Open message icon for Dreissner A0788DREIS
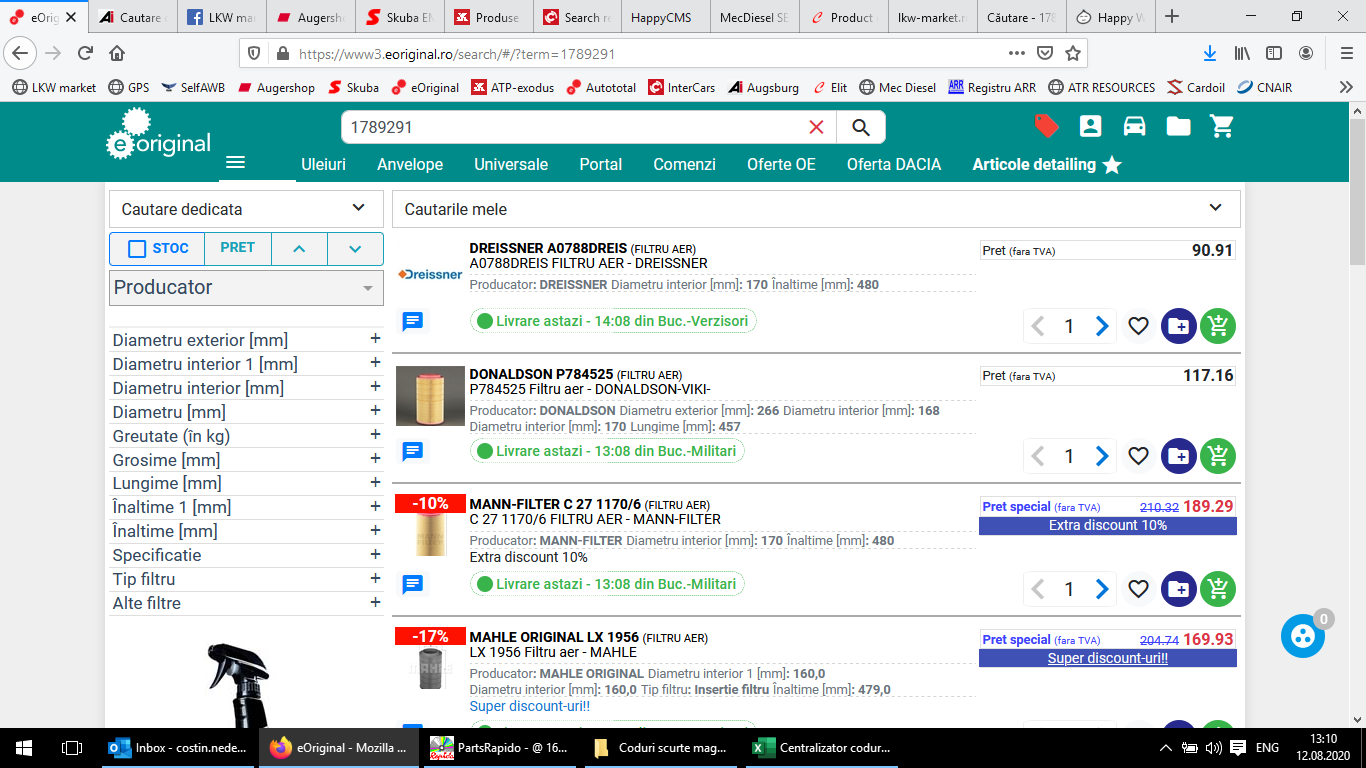Screen dimensions: 1366x768 pyautogui.click(x=412, y=321)
